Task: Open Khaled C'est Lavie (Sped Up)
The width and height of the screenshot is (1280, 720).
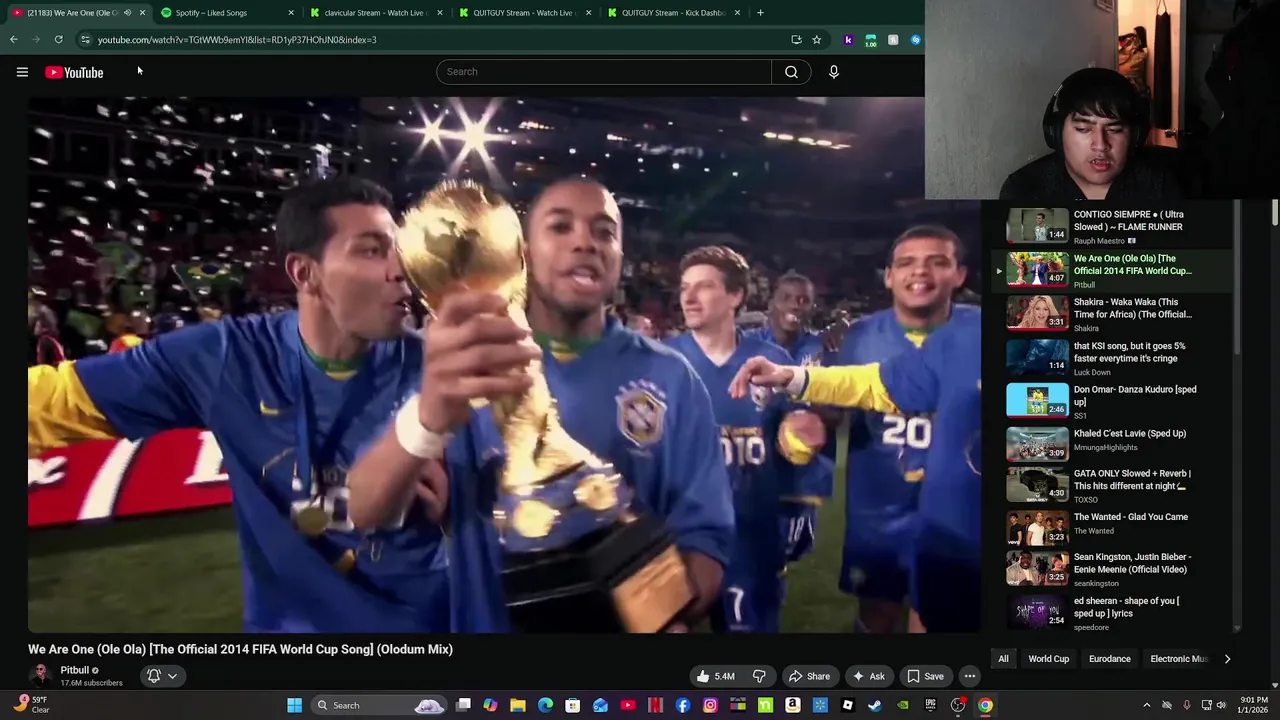Action: tap(1113, 444)
